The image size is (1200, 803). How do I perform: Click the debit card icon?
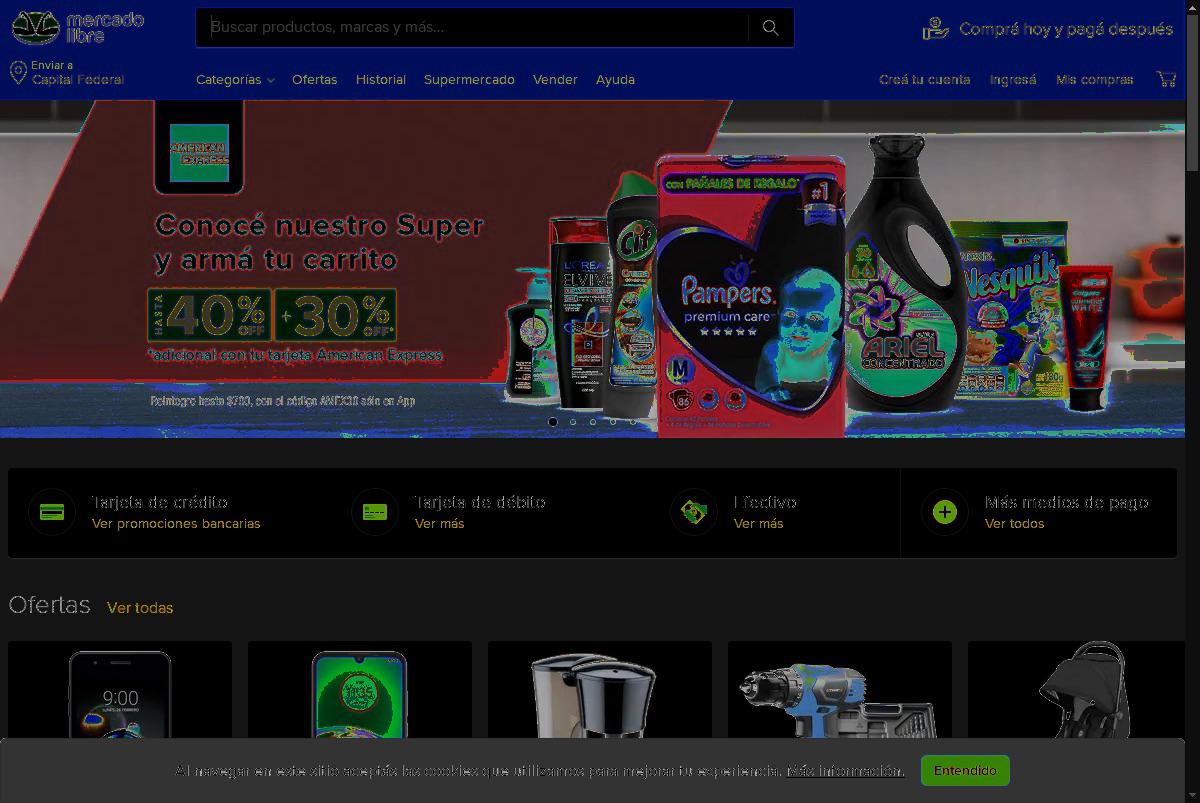[x=375, y=512]
